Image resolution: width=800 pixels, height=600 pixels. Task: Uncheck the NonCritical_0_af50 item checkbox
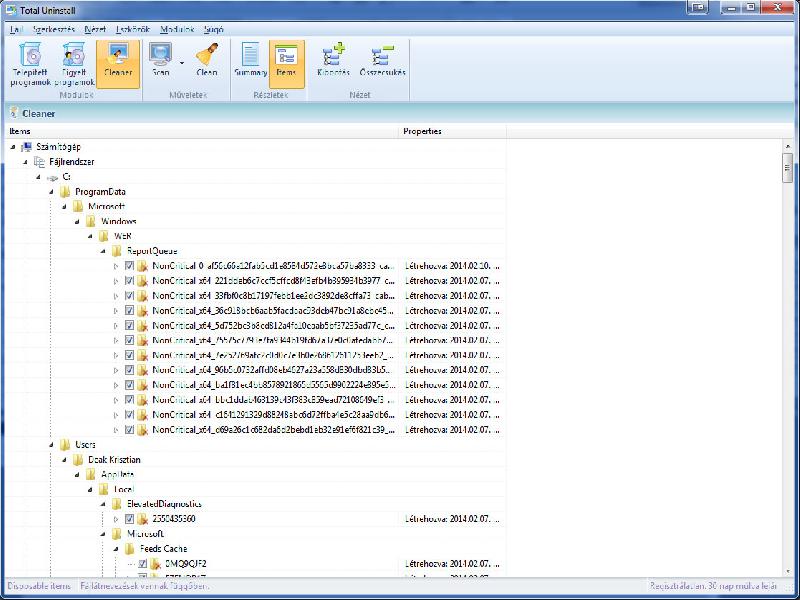(x=130, y=266)
